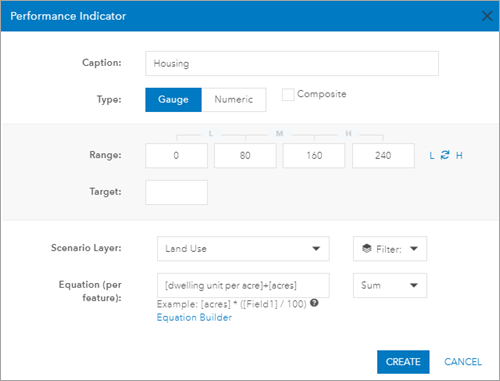Select the Gauge type

(173, 100)
